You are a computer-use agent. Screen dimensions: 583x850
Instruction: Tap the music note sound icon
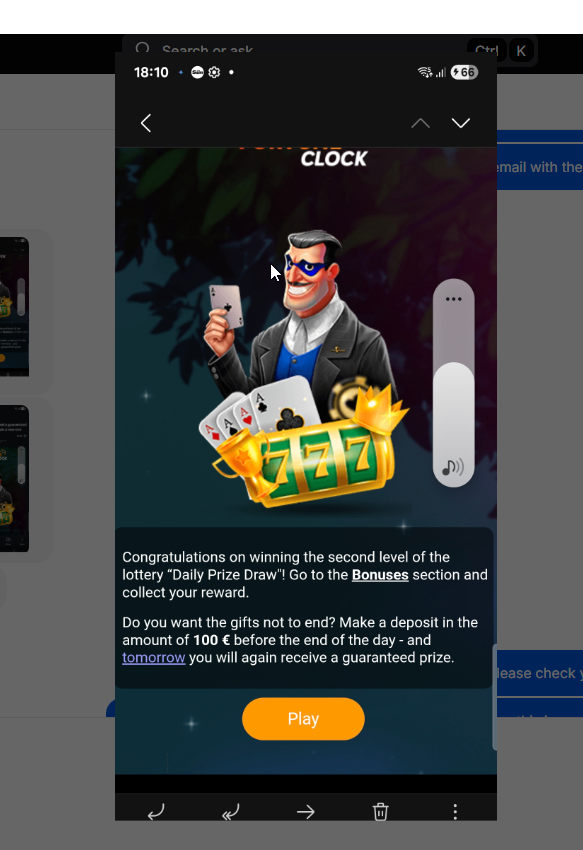point(453,467)
